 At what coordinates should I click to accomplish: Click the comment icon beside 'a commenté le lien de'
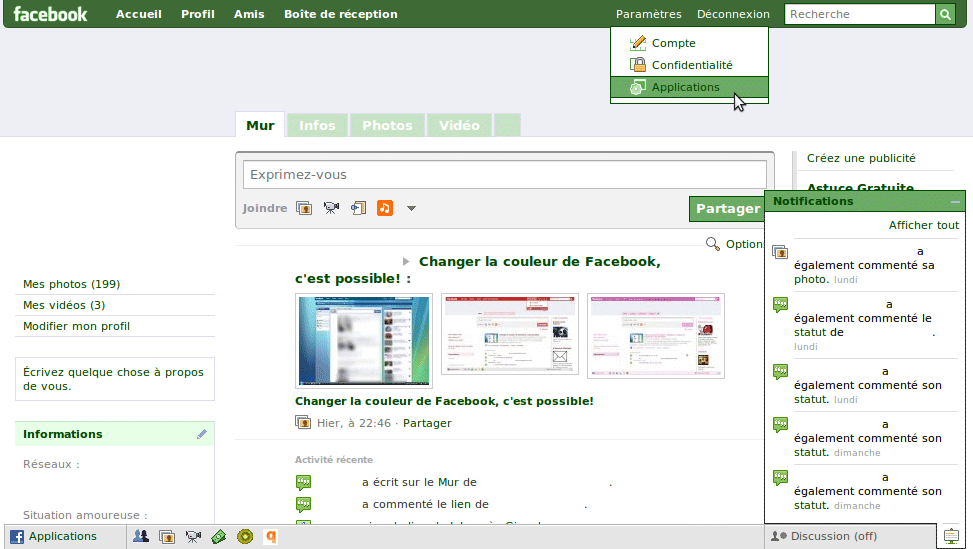pos(303,504)
